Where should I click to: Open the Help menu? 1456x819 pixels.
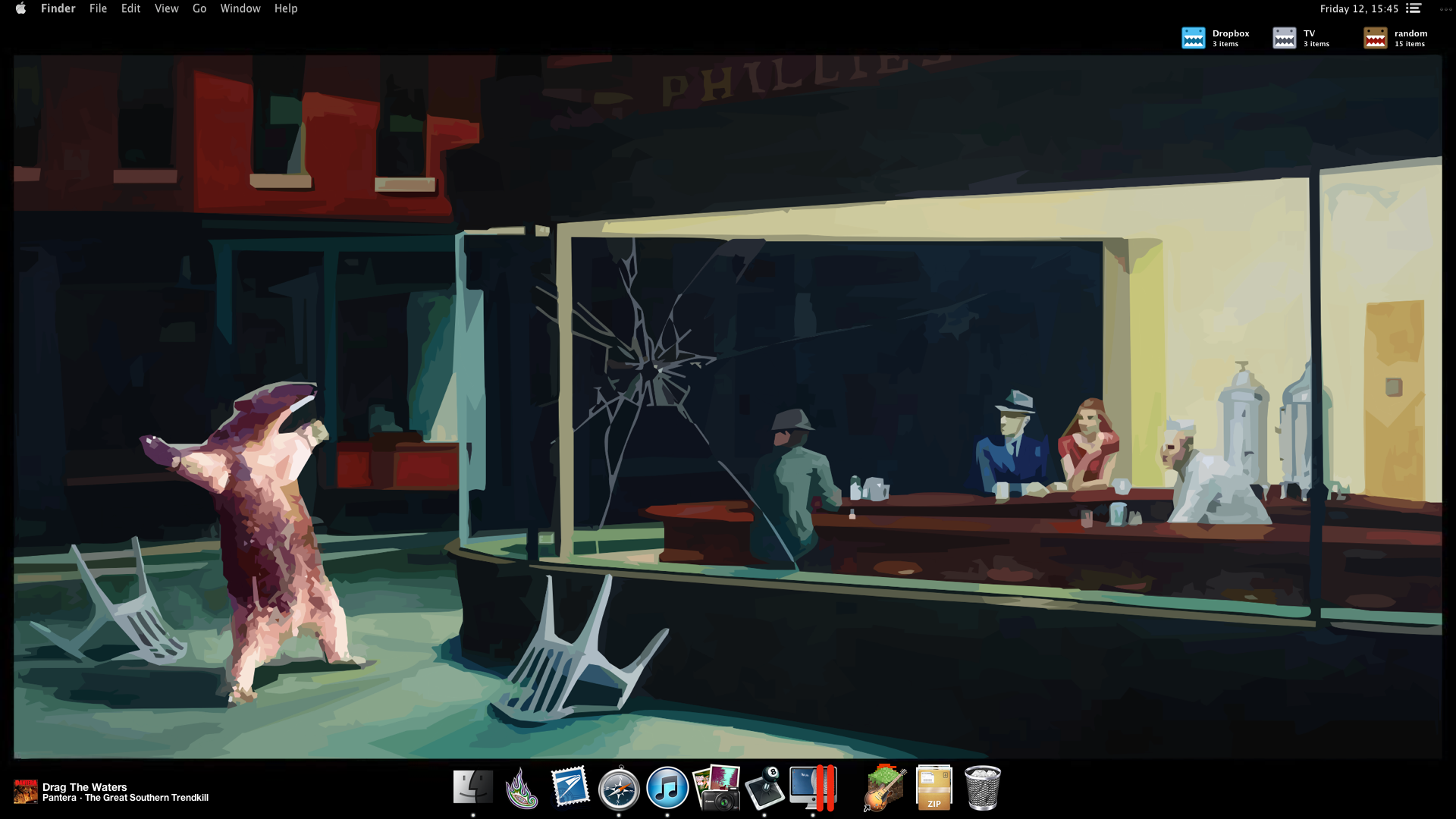286,8
